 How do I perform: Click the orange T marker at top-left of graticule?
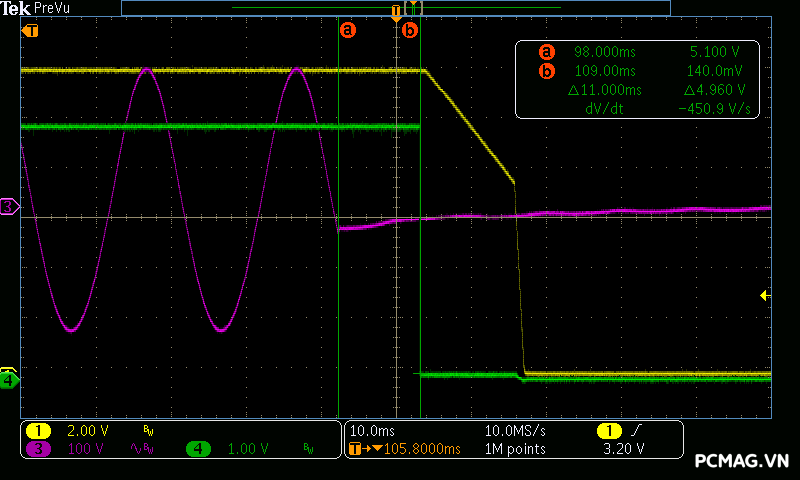31,30
